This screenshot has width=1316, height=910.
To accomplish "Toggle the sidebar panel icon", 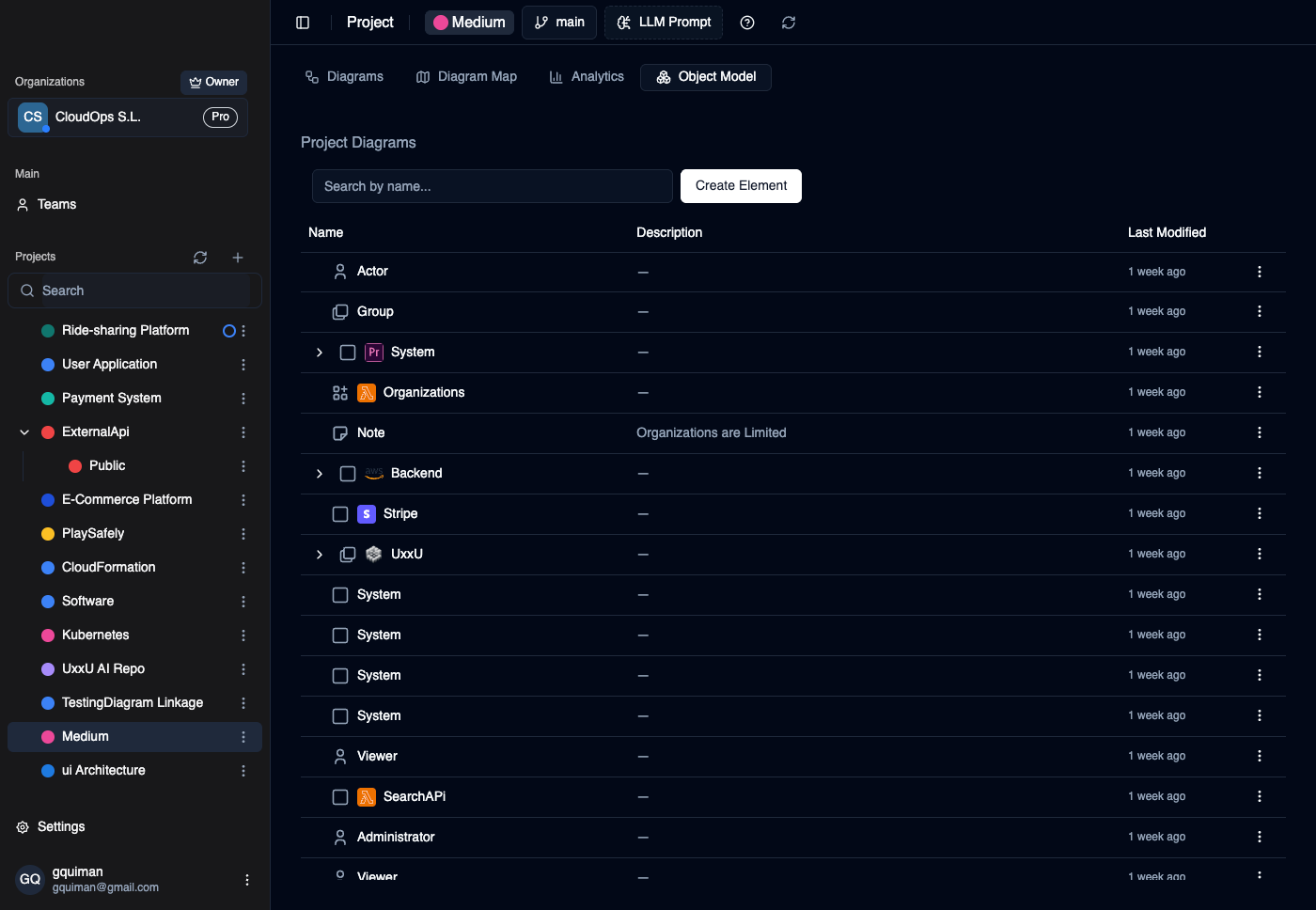I will pos(303,23).
